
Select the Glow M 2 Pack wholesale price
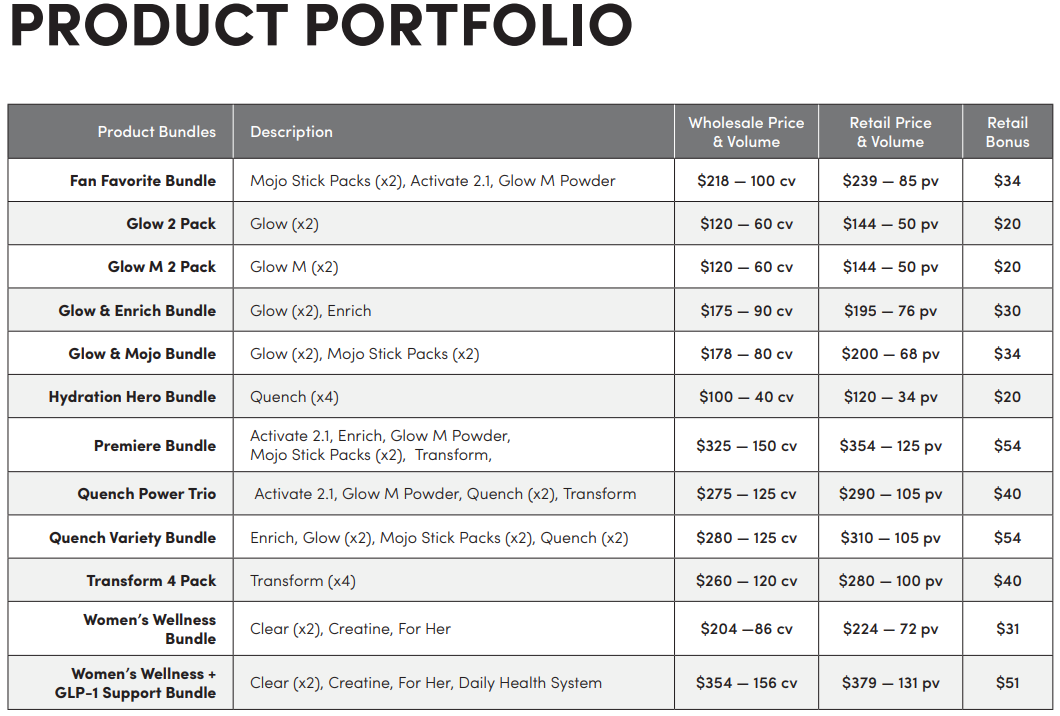(746, 267)
